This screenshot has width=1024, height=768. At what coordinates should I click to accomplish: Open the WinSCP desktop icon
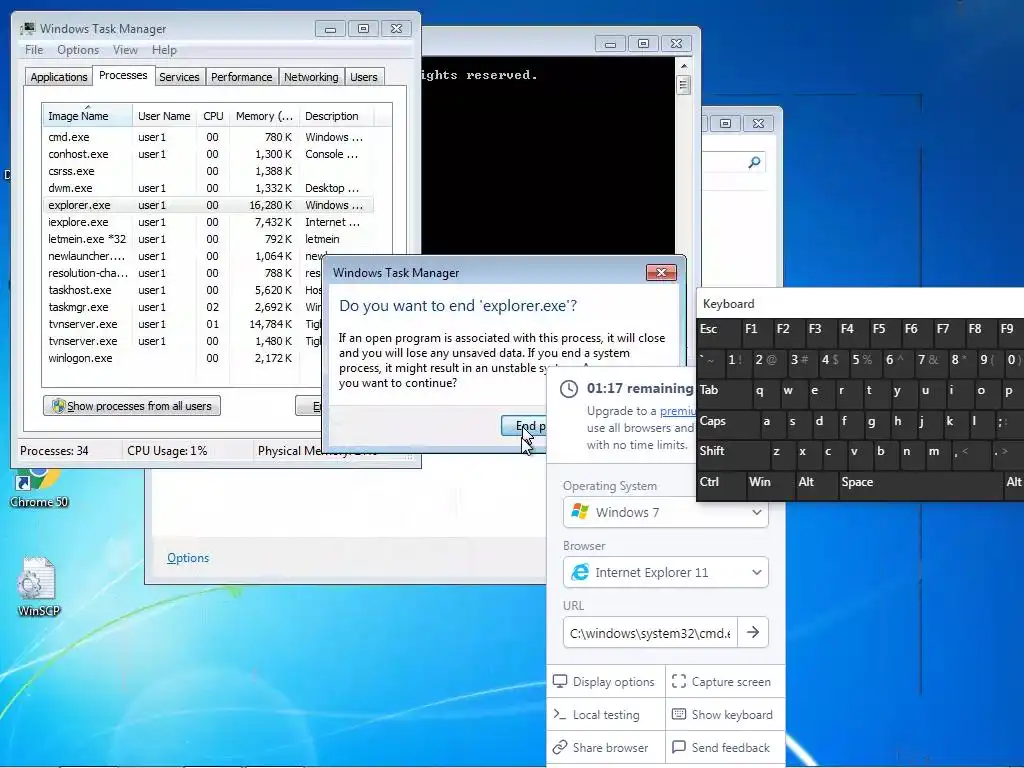[38, 586]
